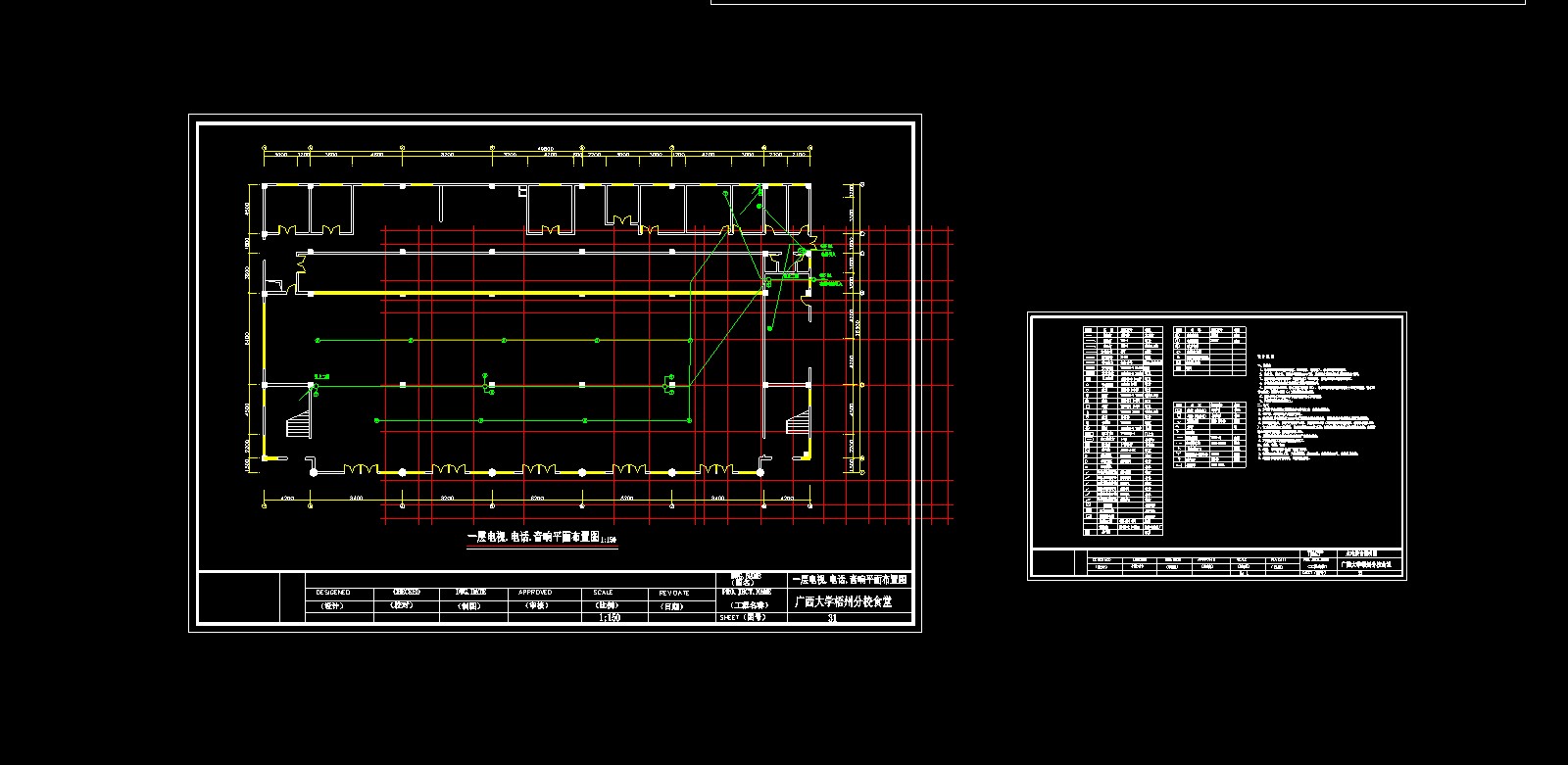The width and height of the screenshot is (1568, 765).
Task: Click the 'CHECKED' cell in the left title block
Action: pos(407,593)
